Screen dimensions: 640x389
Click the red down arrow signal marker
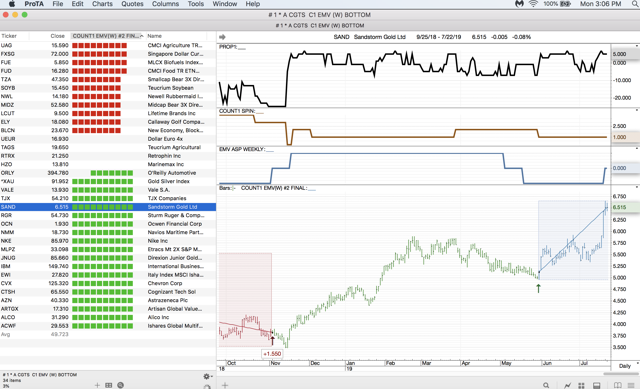pos(273,340)
